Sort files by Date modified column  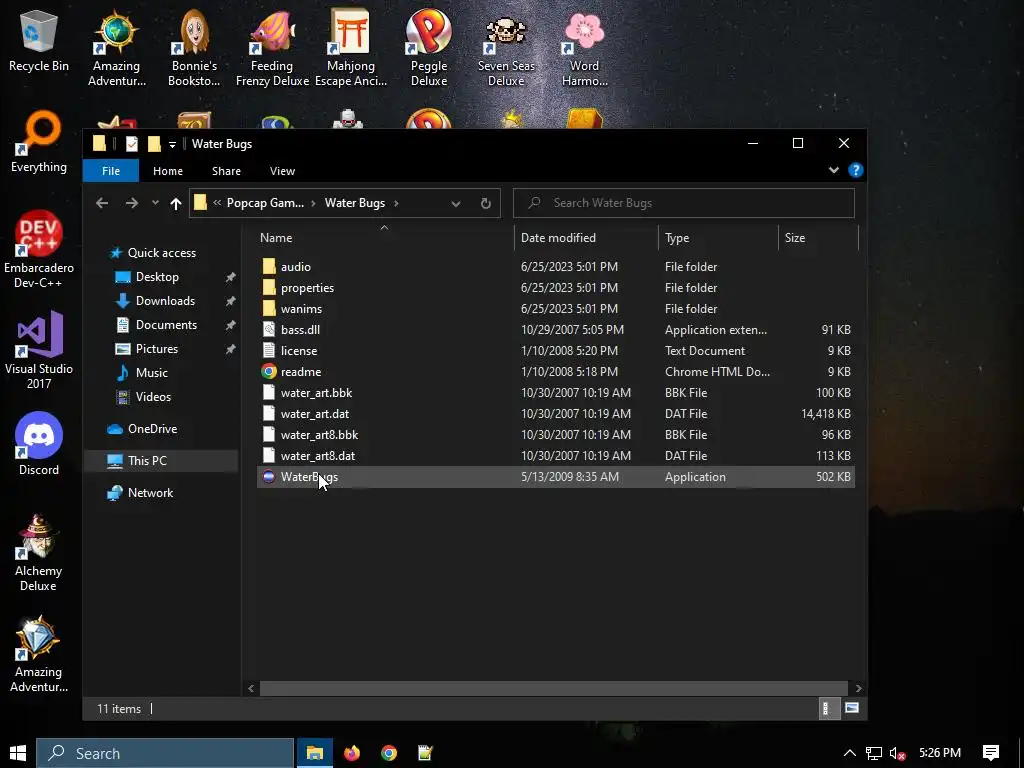coord(586,238)
